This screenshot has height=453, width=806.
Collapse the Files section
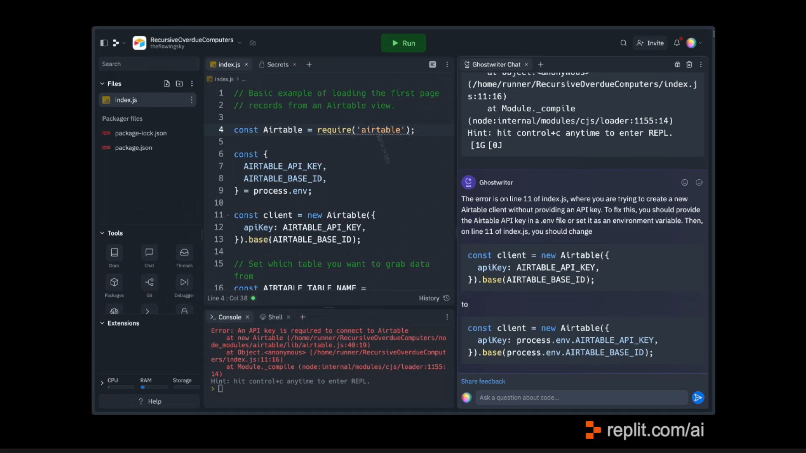(102, 84)
